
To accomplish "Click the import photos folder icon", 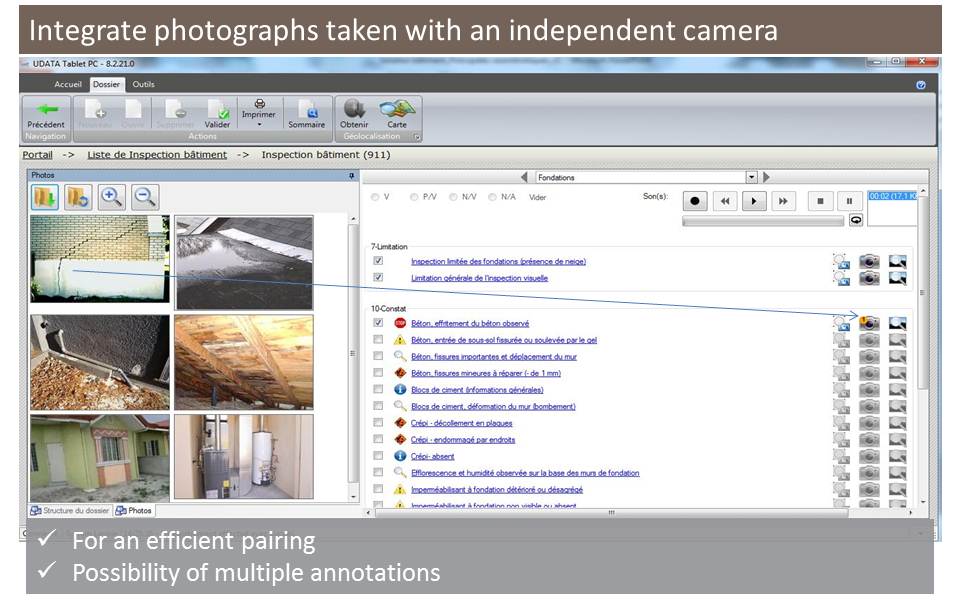I will pyautogui.click(x=46, y=197).
